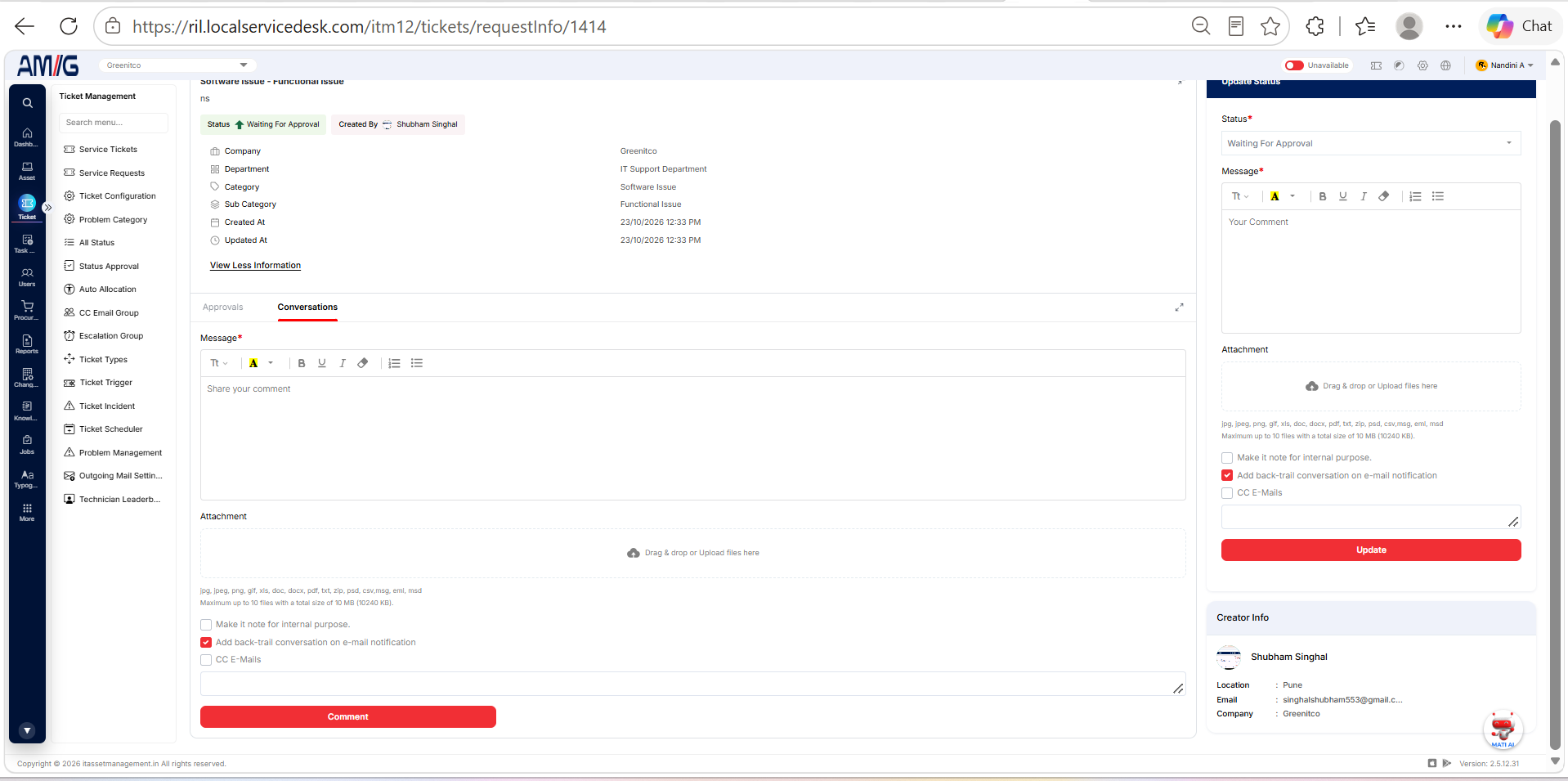Screen dimensions: 1568x781
Task: Check internal purpose note in Update Status panel
Action: [x=1227, y=458]
